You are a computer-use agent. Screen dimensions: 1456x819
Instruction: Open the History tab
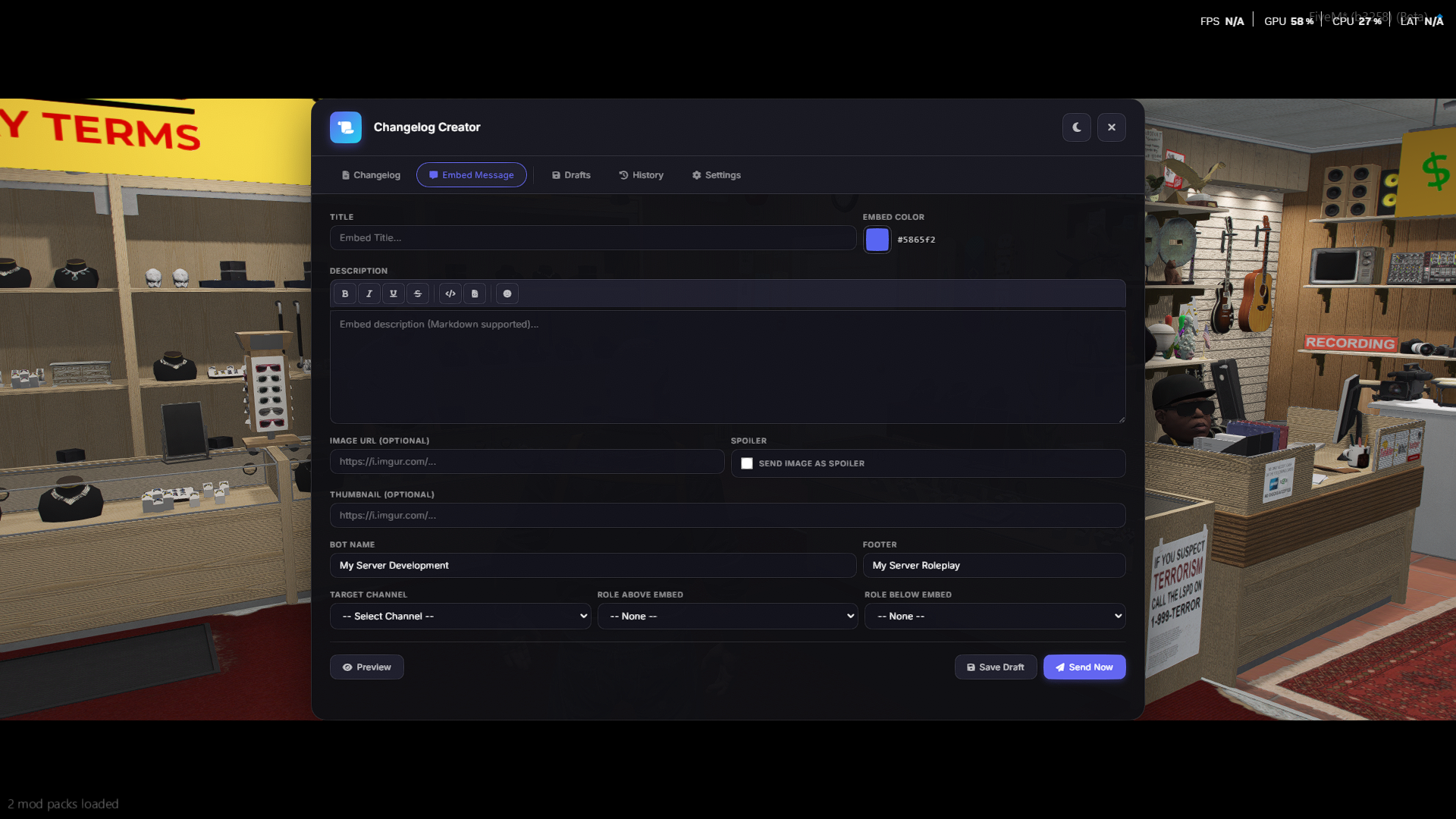coord(642,175)
